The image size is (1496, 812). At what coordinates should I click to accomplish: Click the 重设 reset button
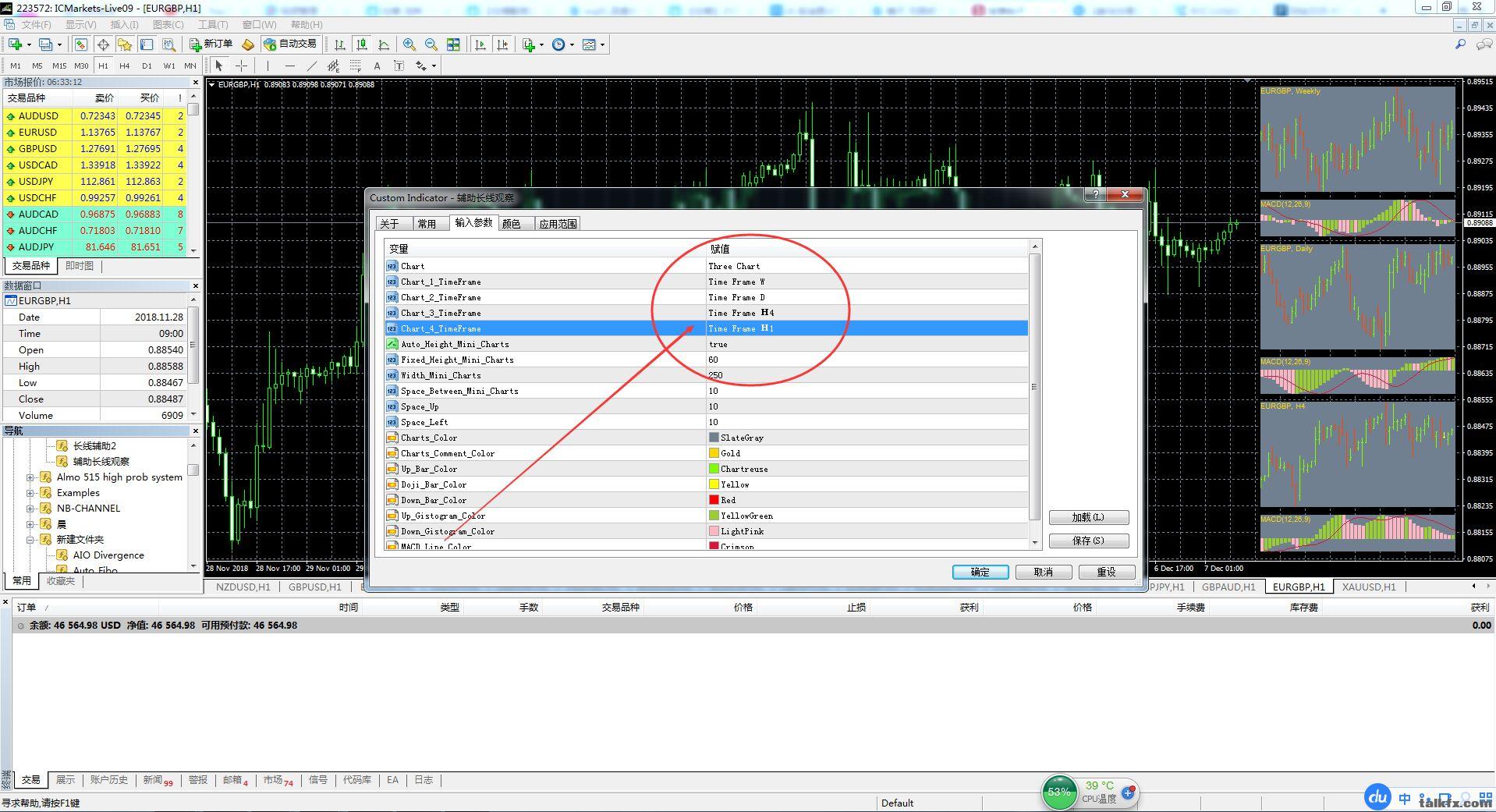pyautogui.click(x=1107, y=572)
